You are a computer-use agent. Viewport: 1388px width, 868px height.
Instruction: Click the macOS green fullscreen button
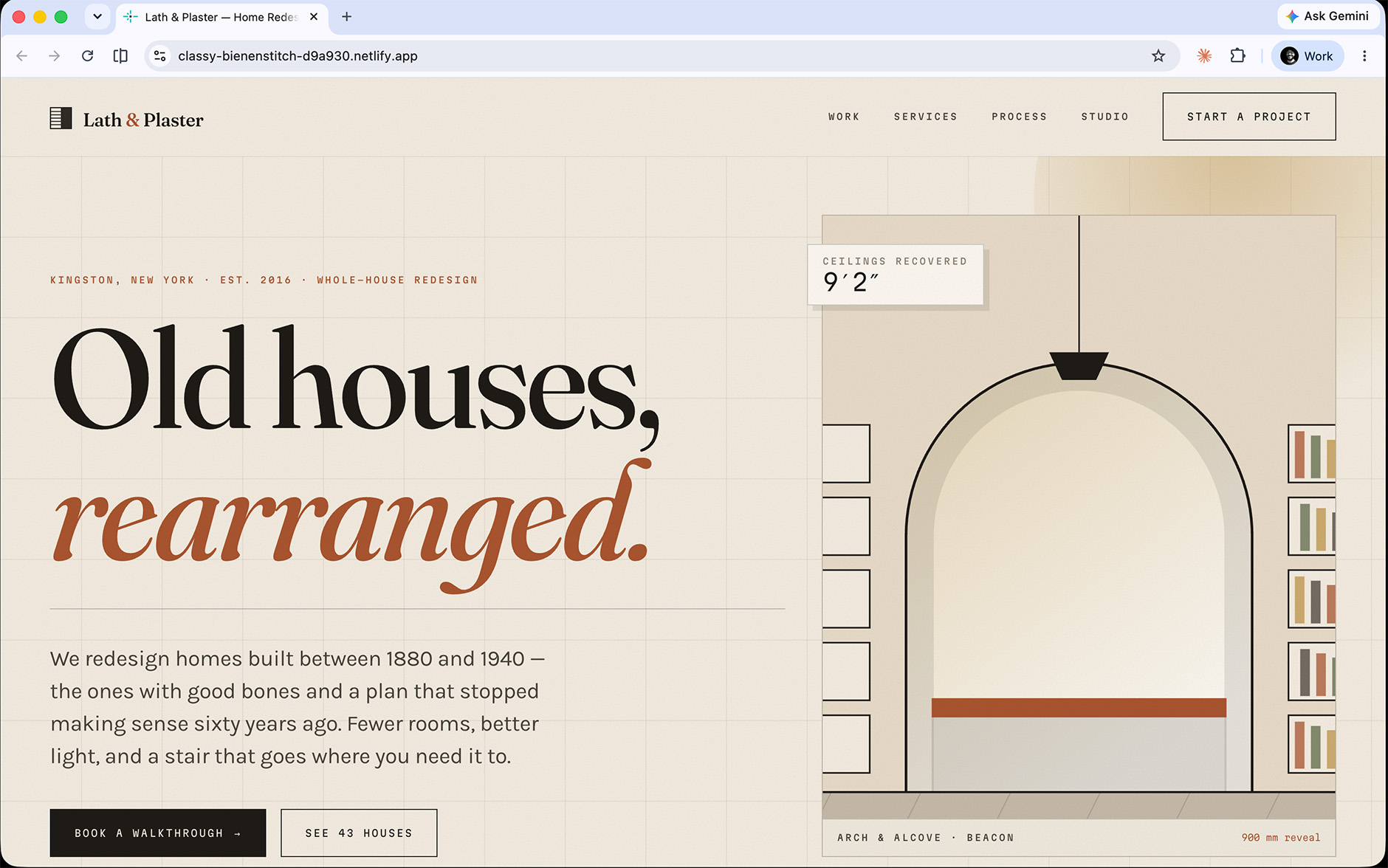tap(61, 17)
